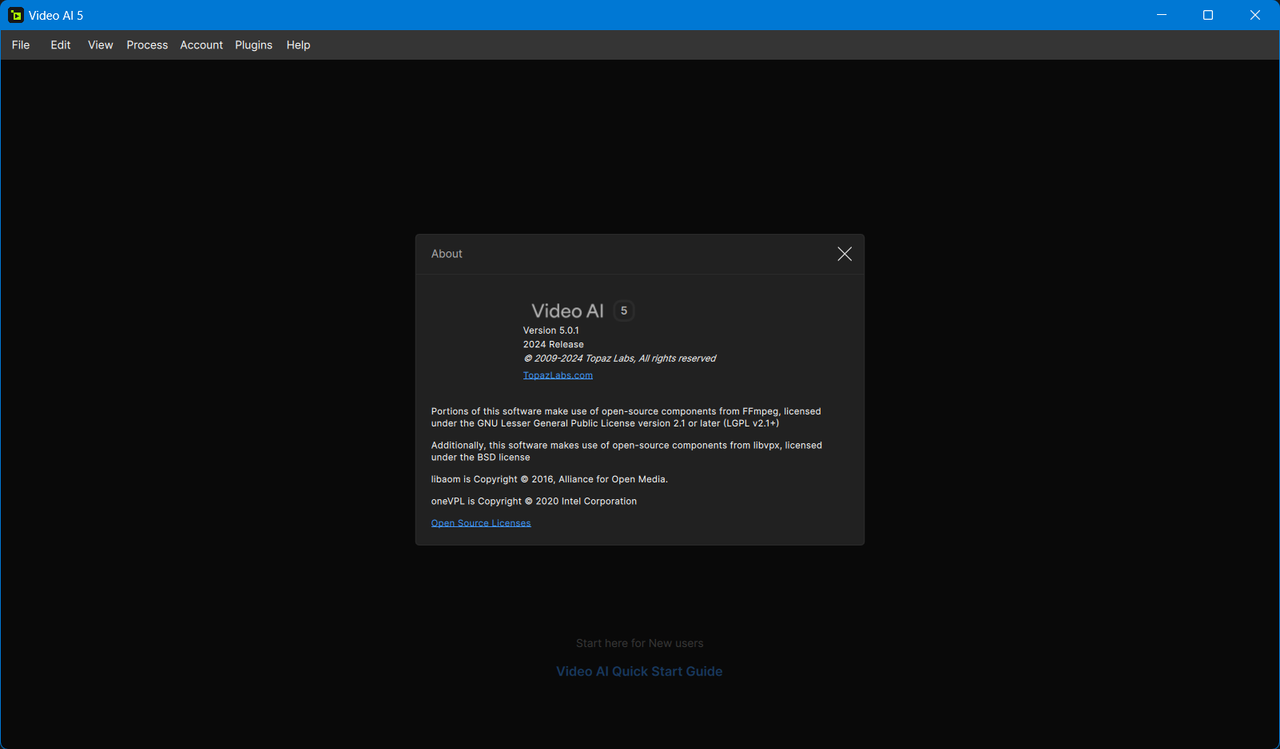Open the Open Source Licenses link

point(480,522)
